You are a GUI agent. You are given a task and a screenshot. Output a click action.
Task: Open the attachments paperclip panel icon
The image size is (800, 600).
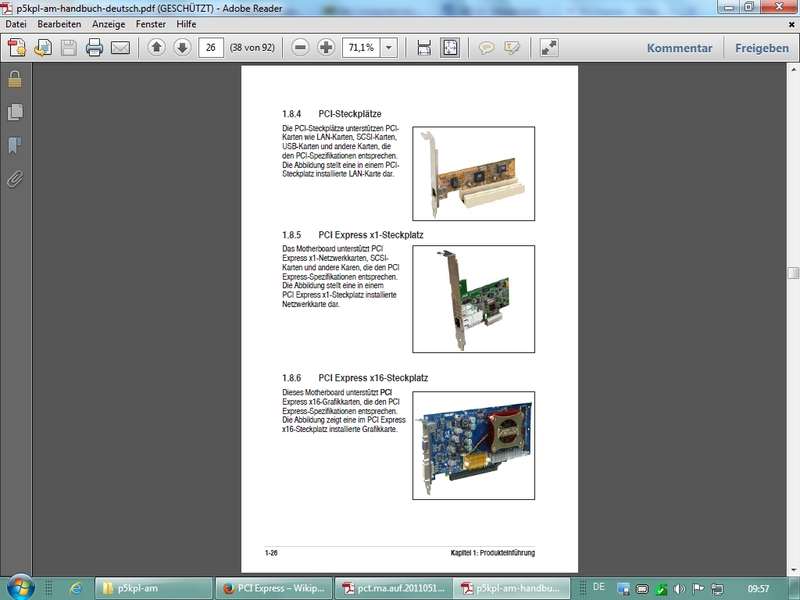pyautogui.click(x=15, y=179)
